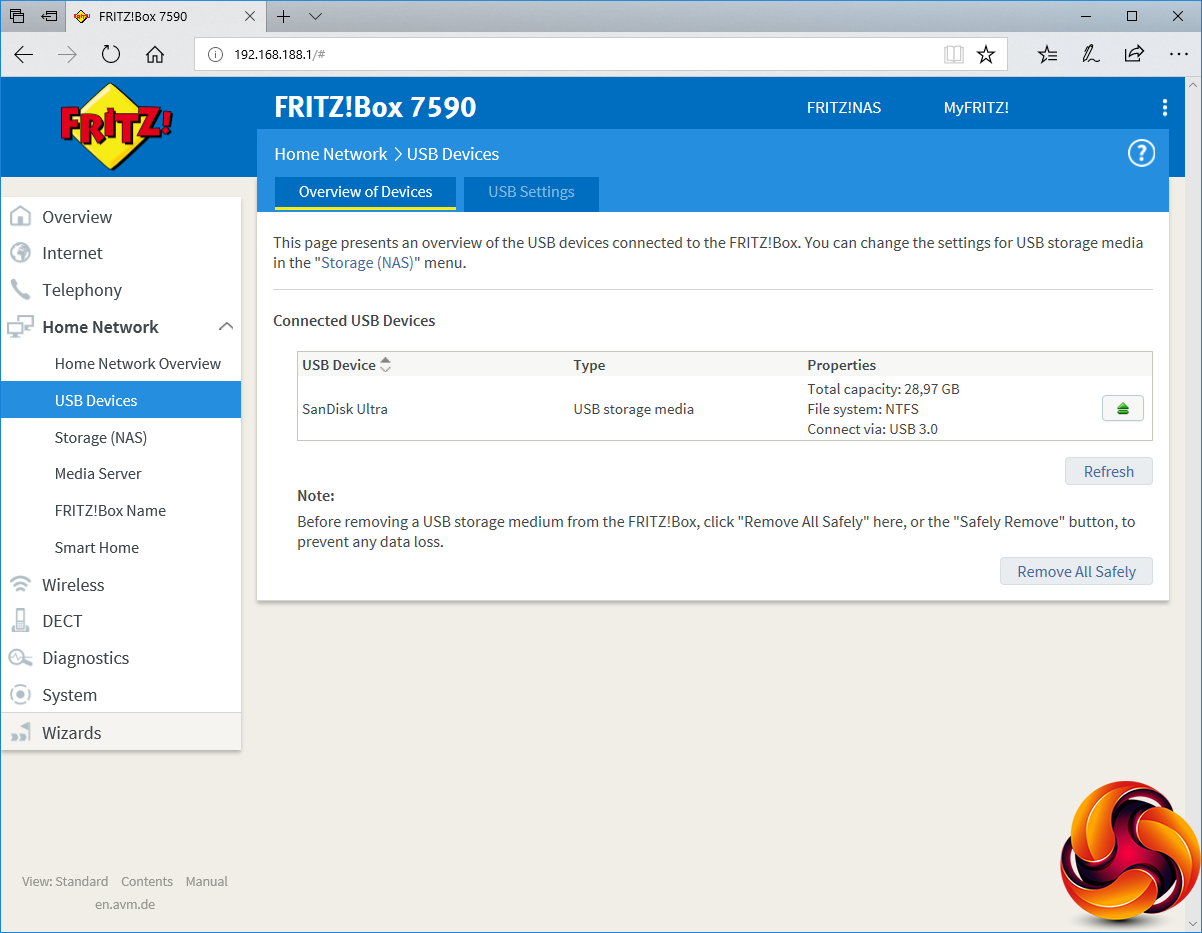This screenshot has width=1202, height=933.
Task: Click the Home Network breadcrumb link
Action: click(x=331, y=154)
